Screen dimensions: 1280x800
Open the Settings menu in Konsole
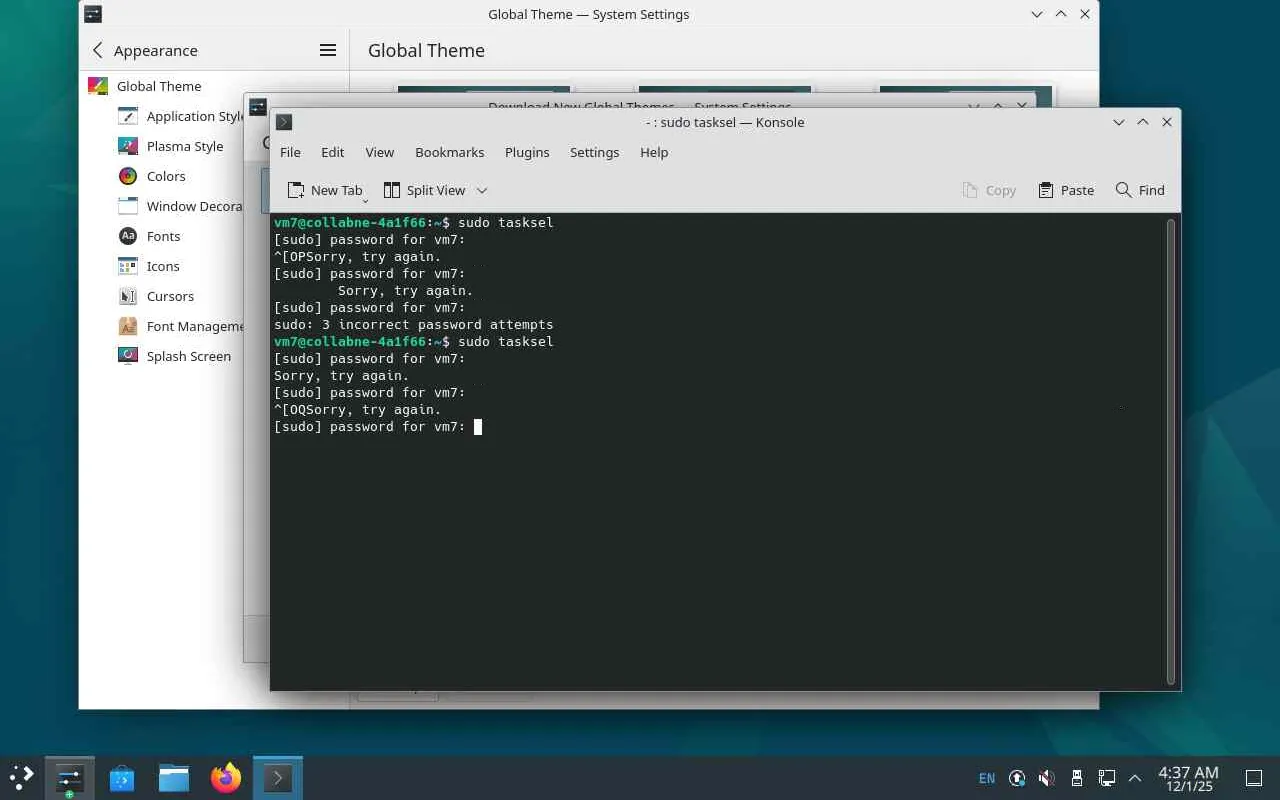click(x=594, y=152)
